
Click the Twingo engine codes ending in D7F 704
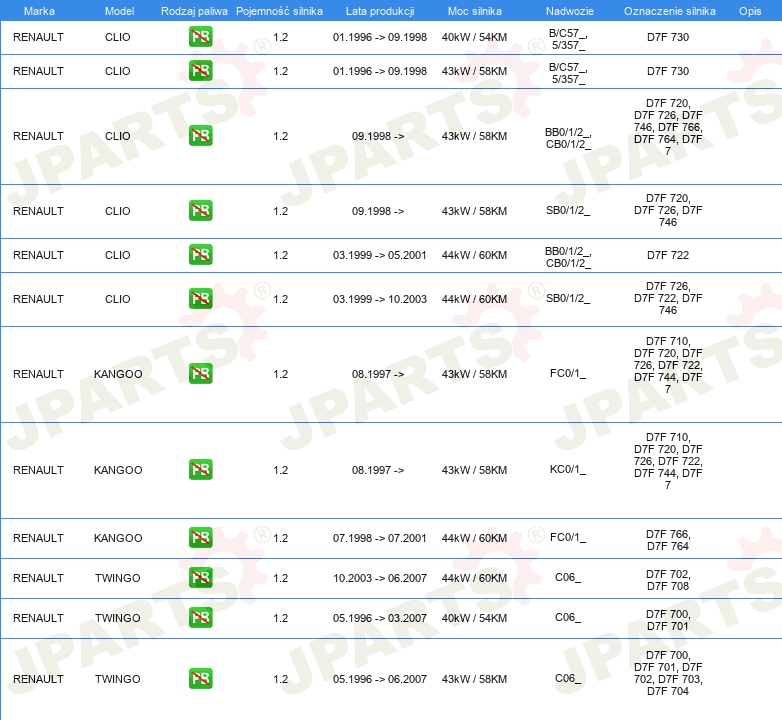click(x=668, y=673)
